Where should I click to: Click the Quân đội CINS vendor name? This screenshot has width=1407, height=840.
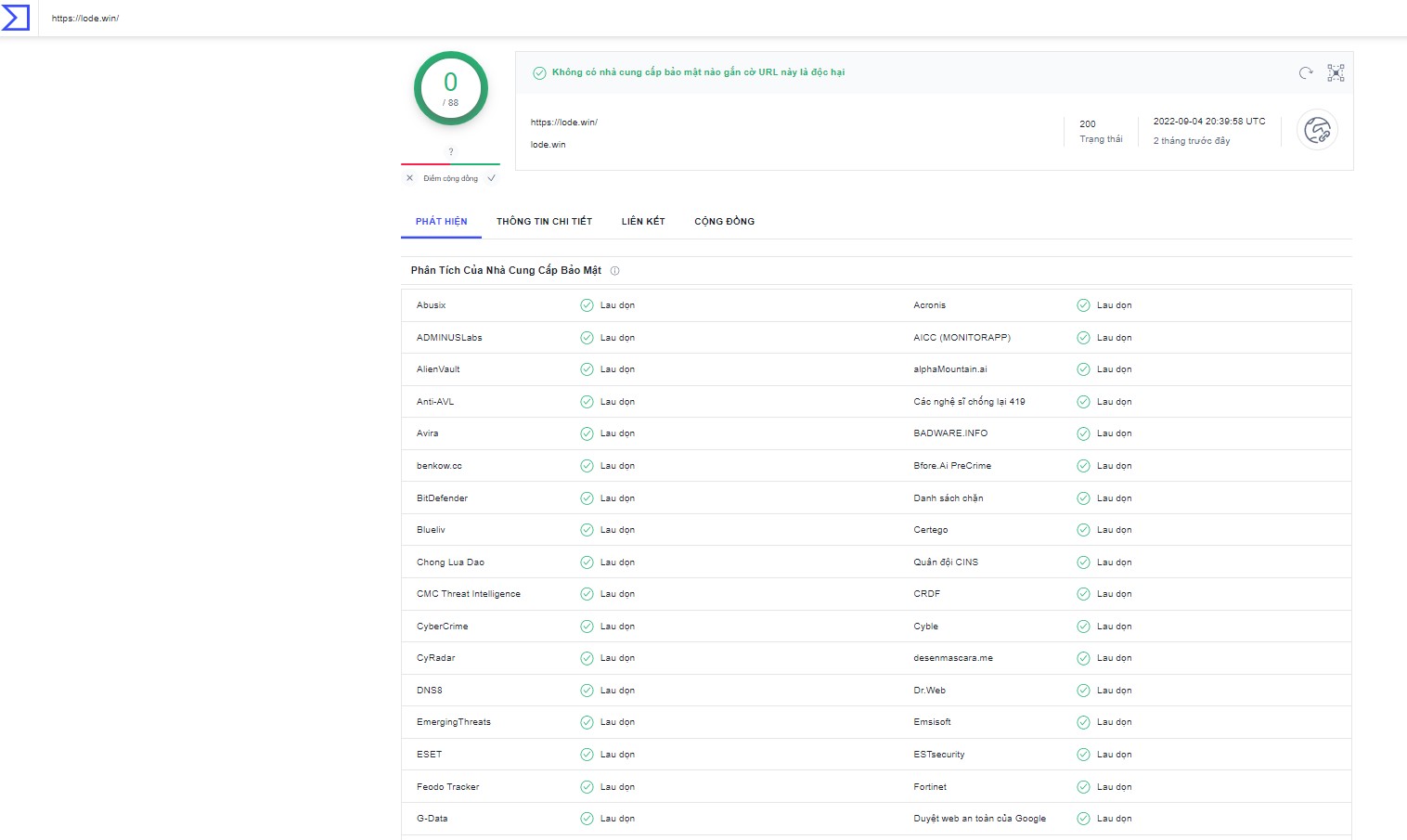click(946, 562)
